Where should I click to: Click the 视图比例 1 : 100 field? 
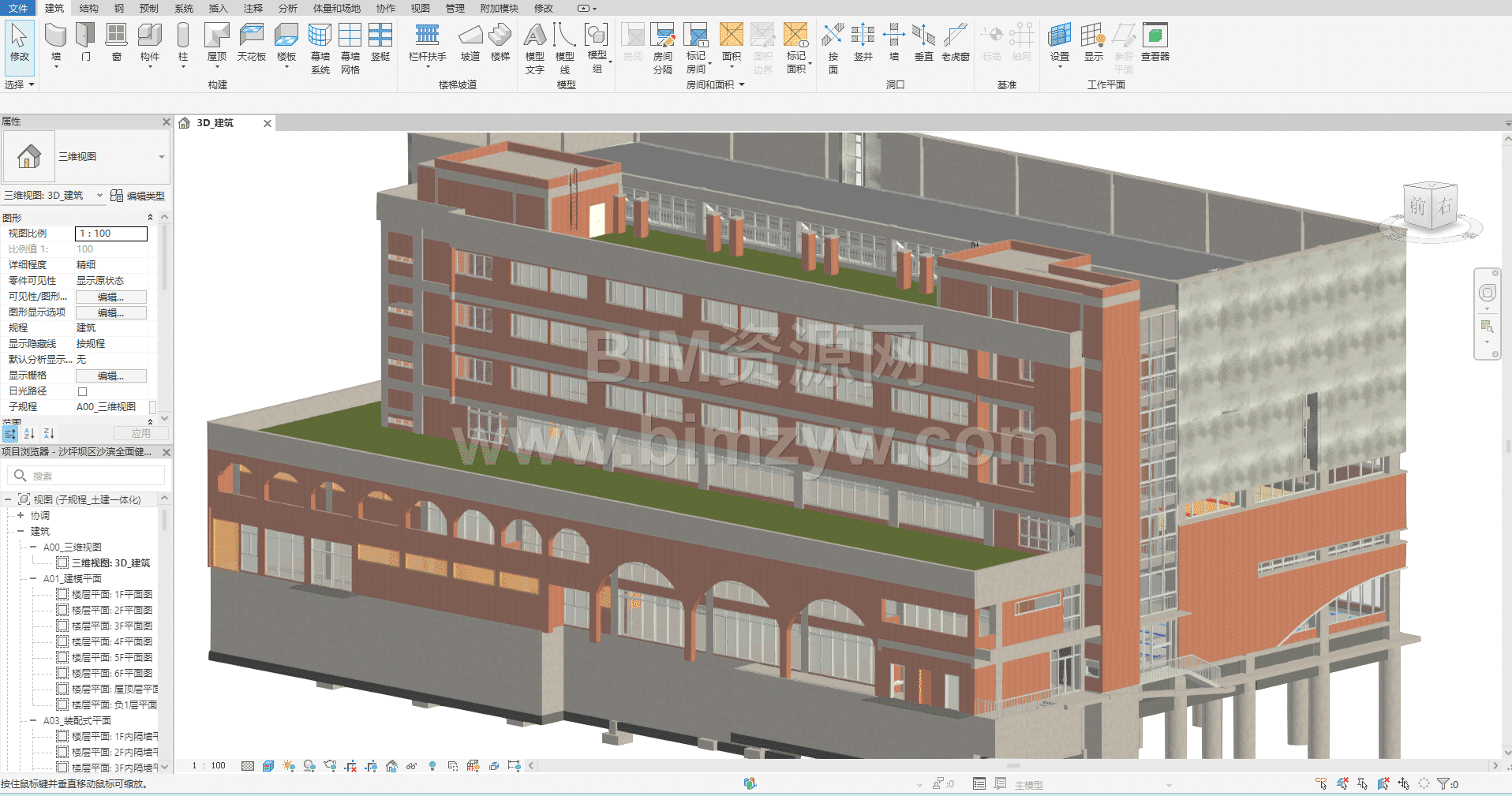(x=111, y=234)
